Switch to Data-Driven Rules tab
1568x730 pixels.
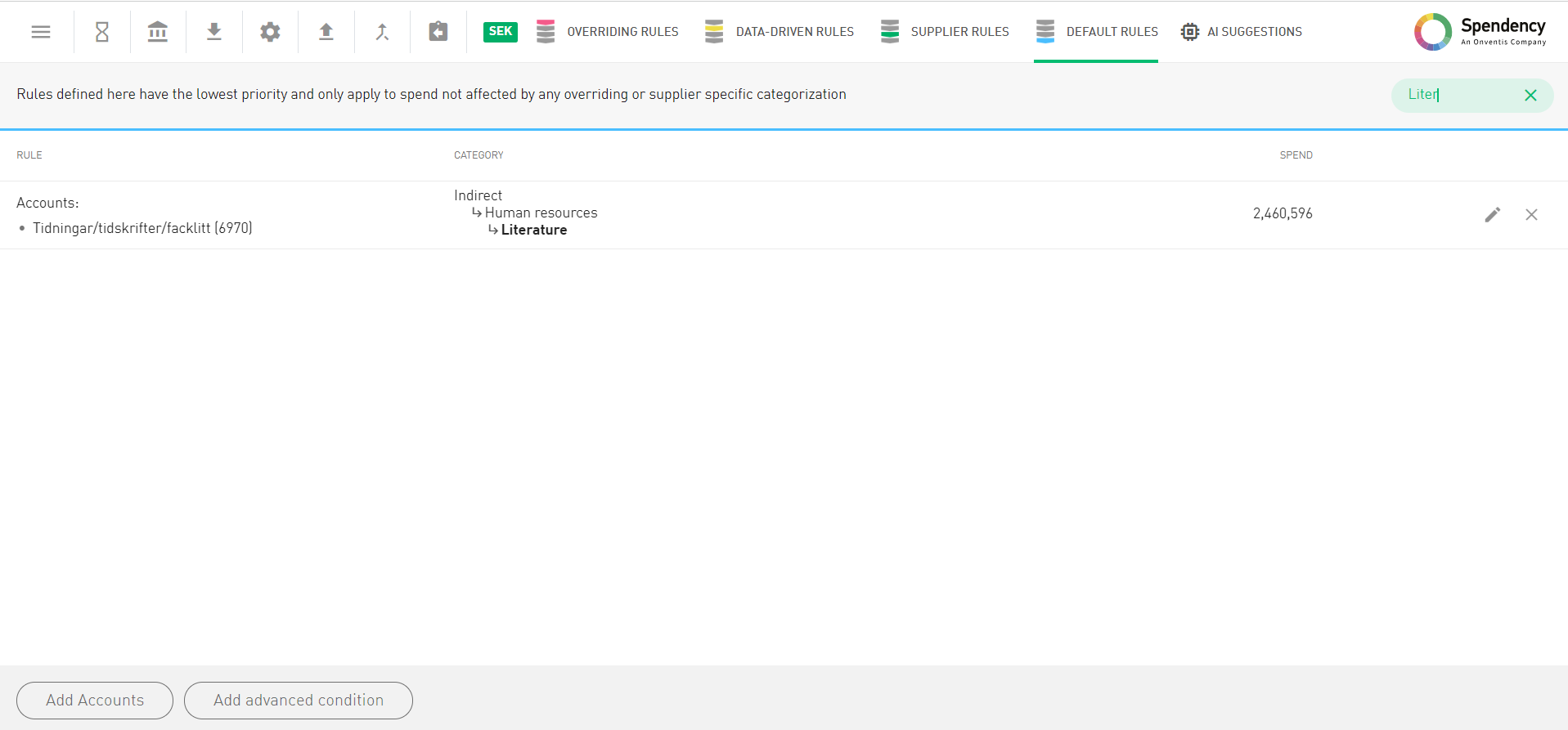click(x=780, y=32)
